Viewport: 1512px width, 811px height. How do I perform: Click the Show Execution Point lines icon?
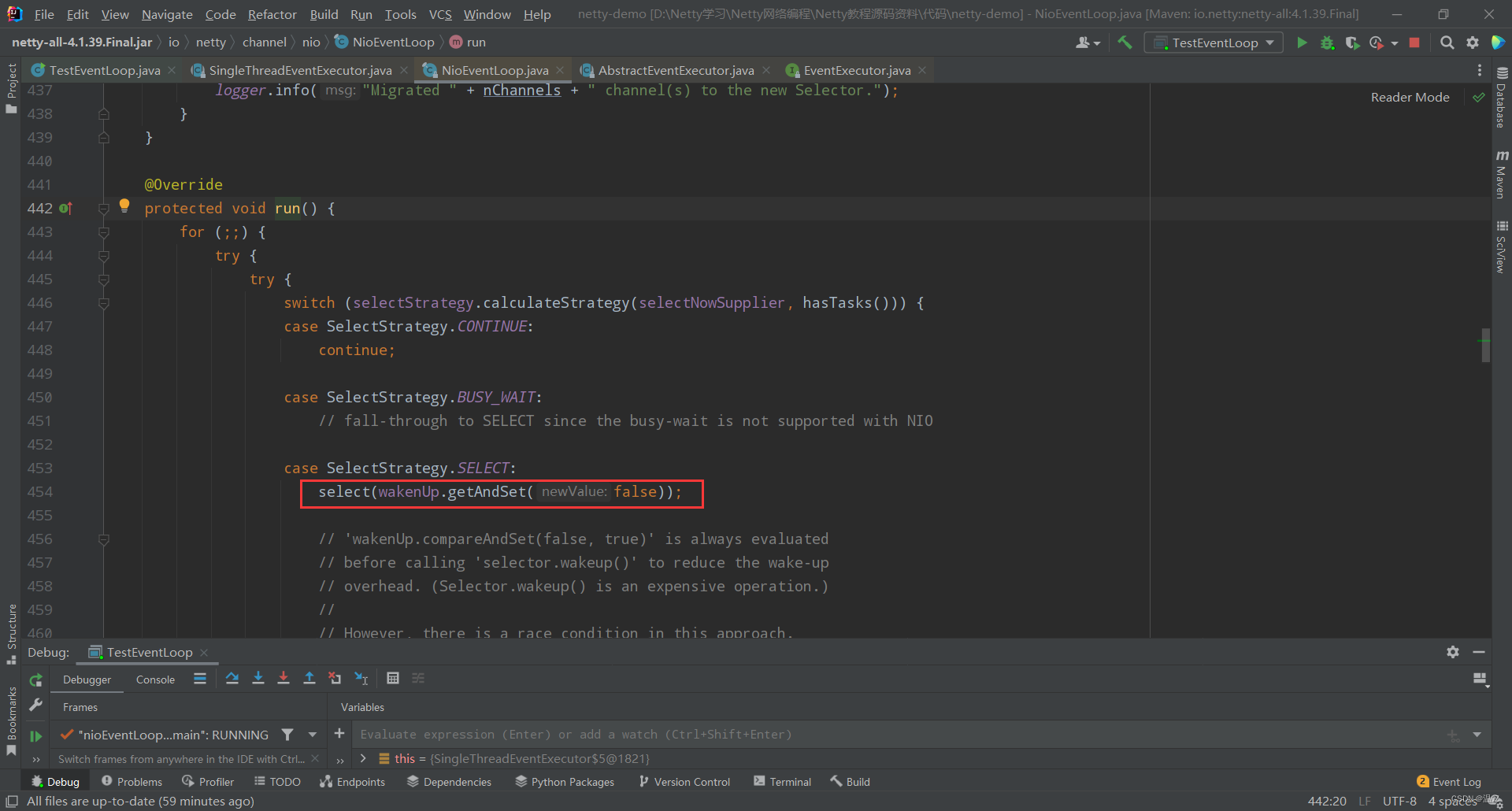(200, 678)
